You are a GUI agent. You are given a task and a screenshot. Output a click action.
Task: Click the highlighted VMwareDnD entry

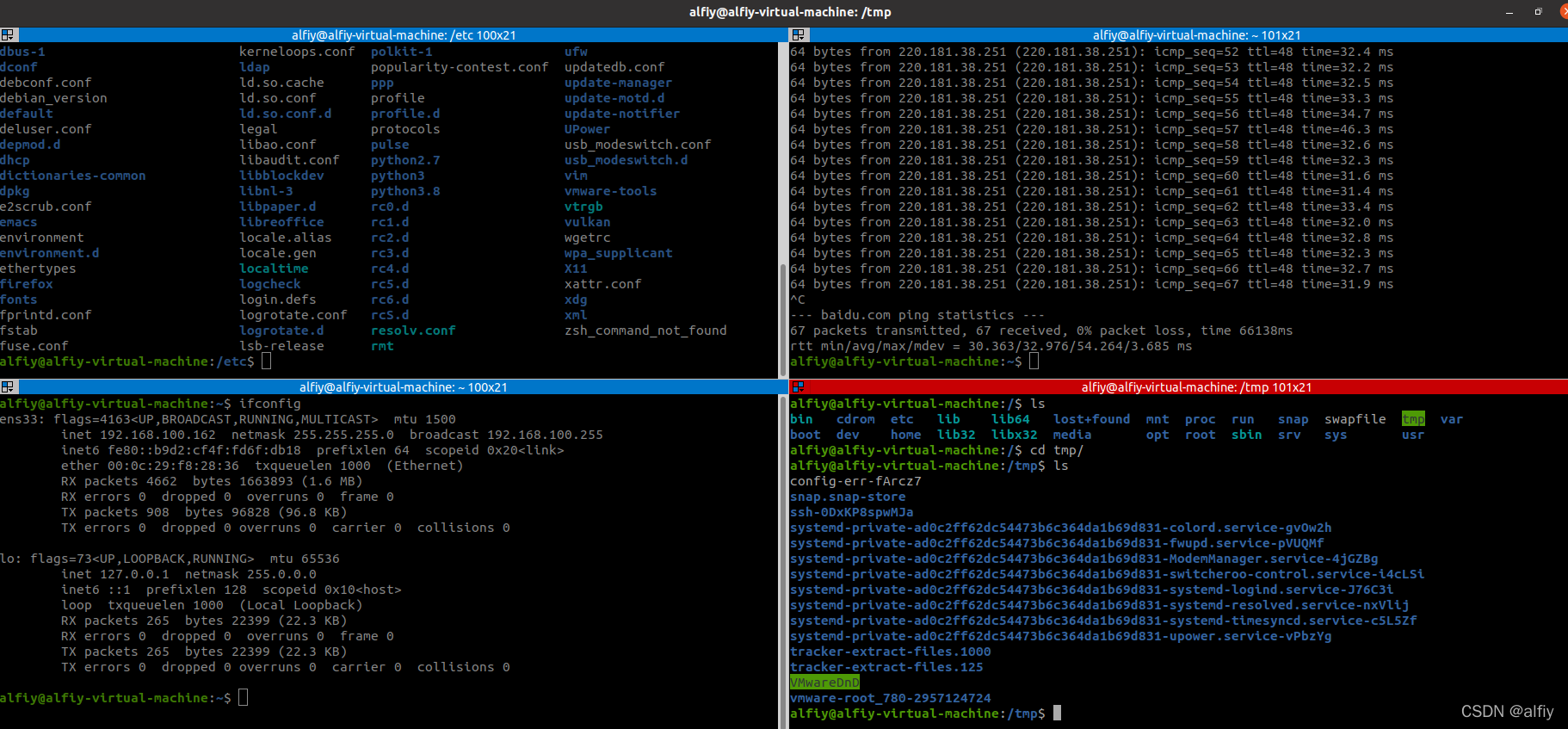pyautogui.click(x=824, y=683)
